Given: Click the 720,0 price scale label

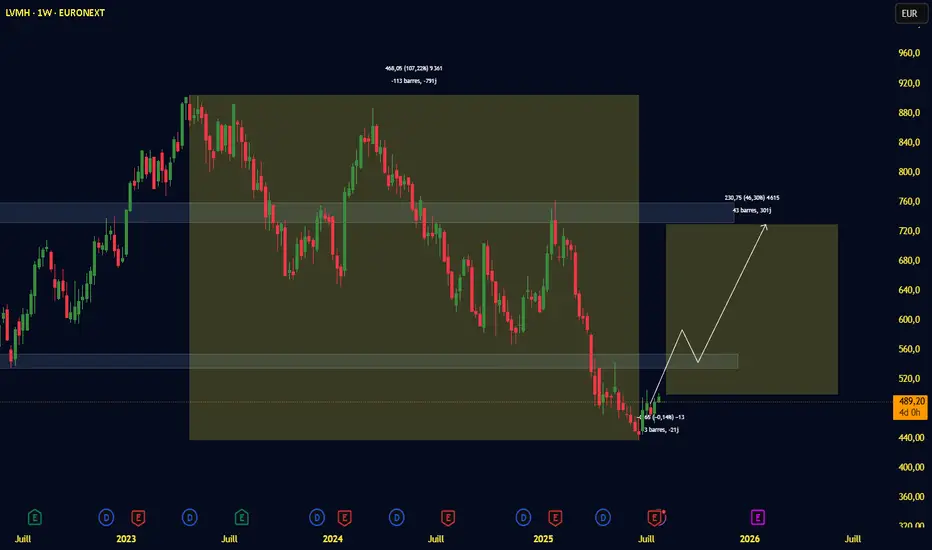Looking at the screenshot, I should point(909,231).
